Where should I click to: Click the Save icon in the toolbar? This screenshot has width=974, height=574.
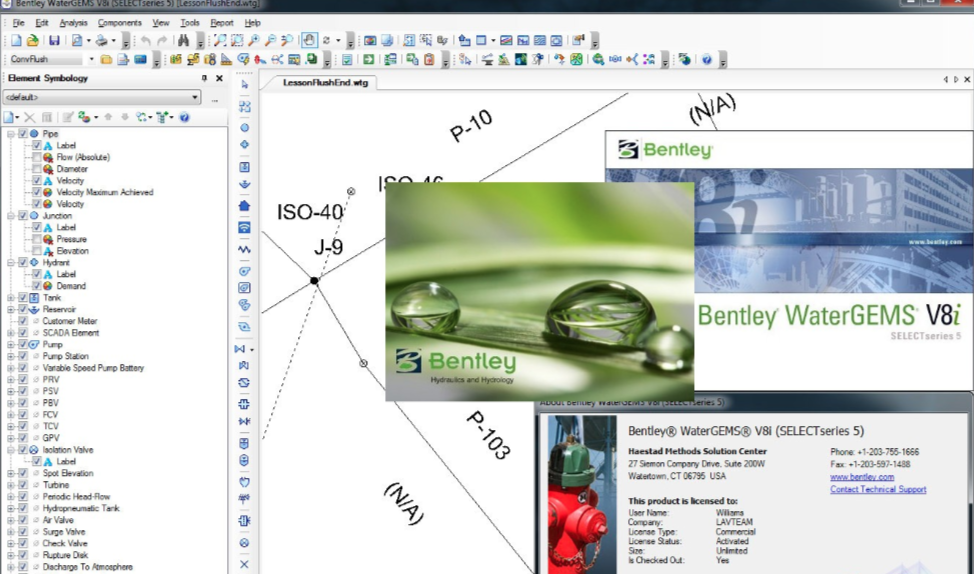tap(54, 41)
